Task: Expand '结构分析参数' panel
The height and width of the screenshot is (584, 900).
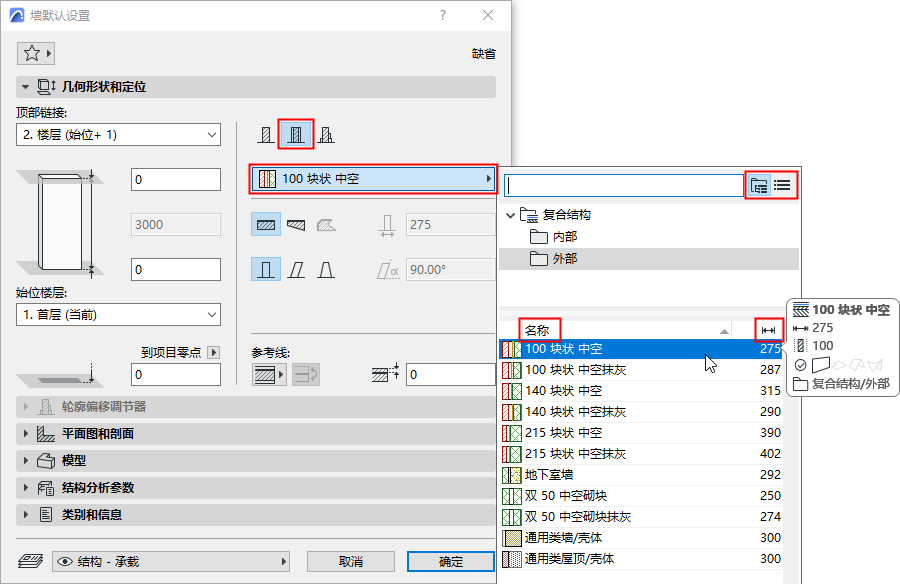Action: click(255, 488)
